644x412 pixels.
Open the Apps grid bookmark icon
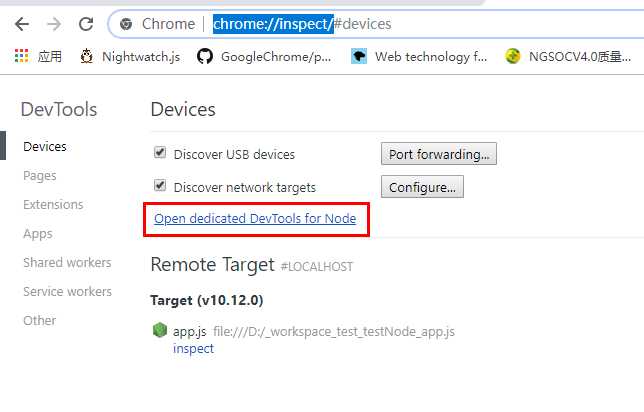point(22,56)
